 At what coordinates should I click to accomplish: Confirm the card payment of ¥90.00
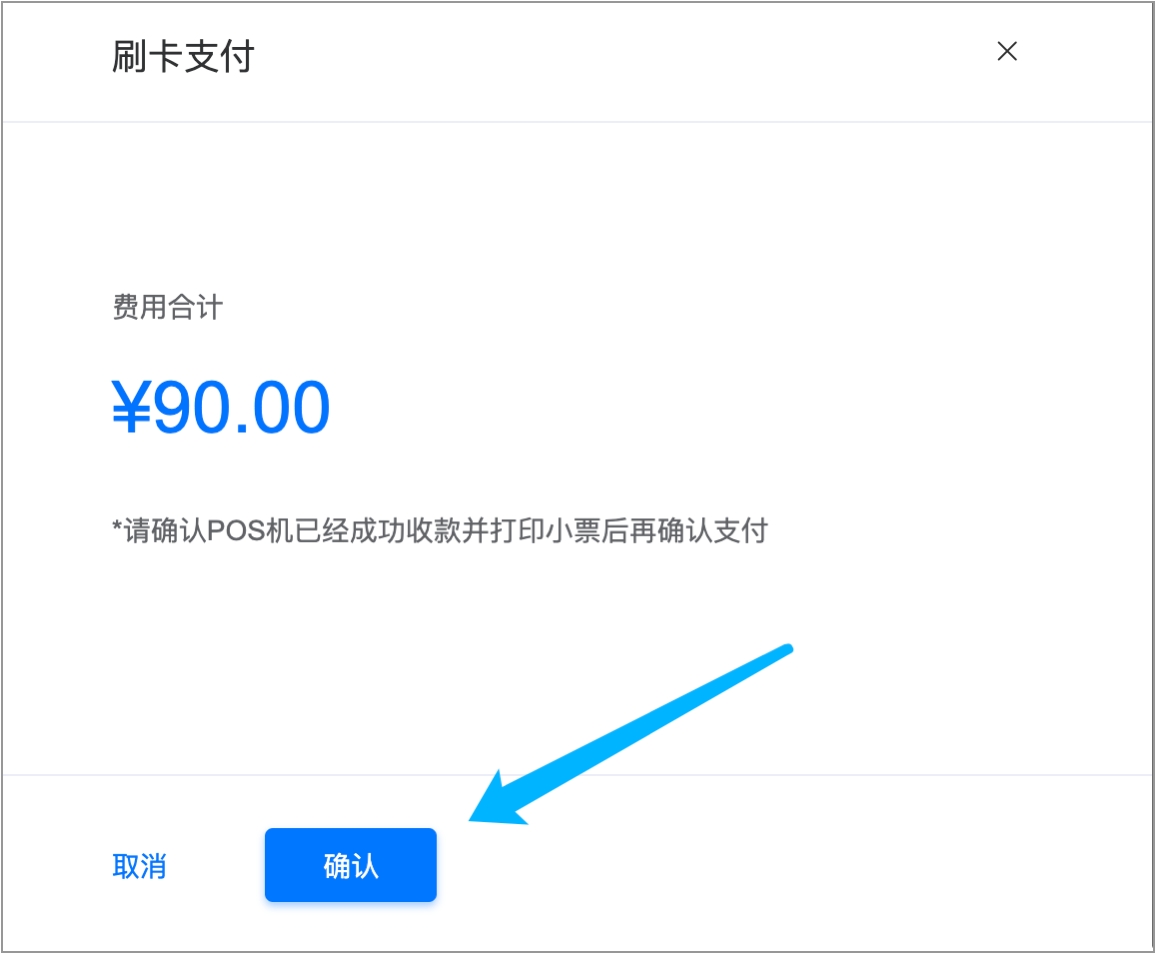click(351, 865)
